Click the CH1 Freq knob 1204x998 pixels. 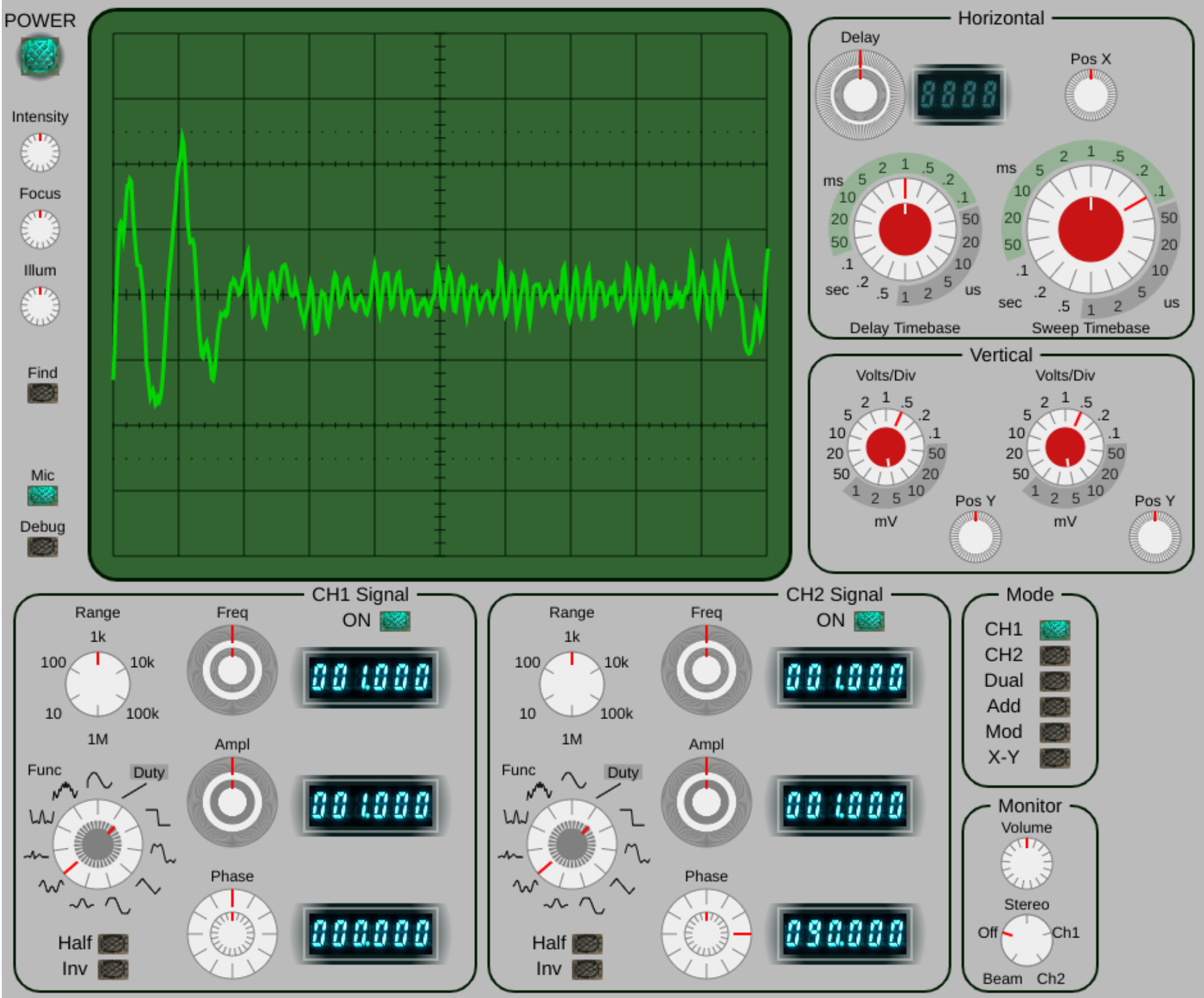point(232,671)
